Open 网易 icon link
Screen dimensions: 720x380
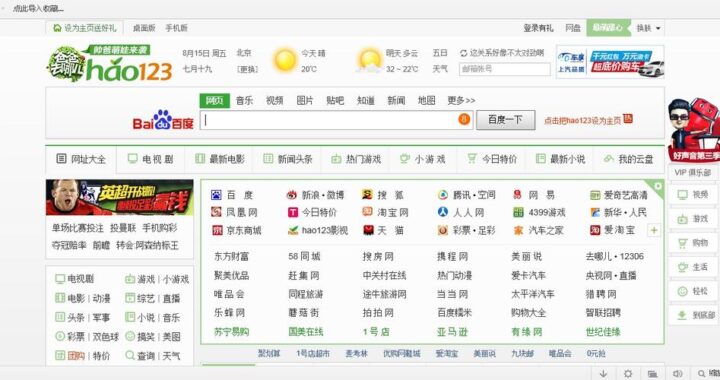(x=518, y=195)
